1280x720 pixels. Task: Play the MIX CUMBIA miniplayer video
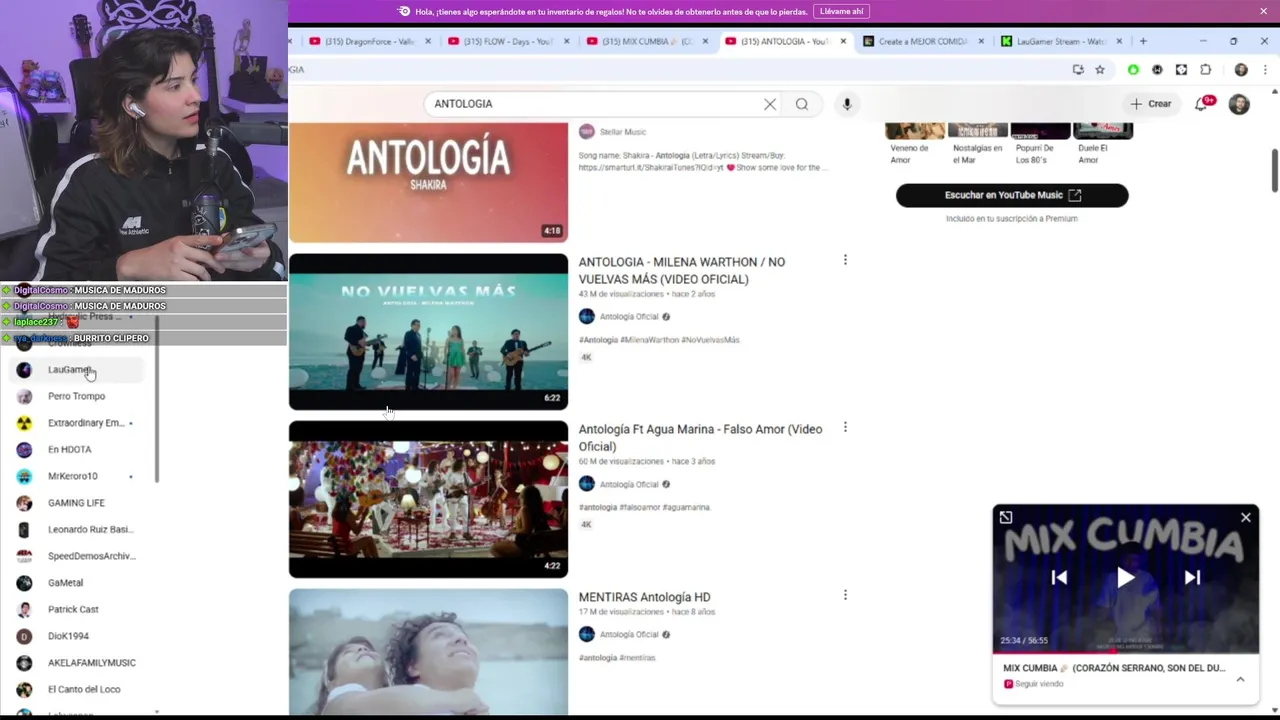point(1126,577)
